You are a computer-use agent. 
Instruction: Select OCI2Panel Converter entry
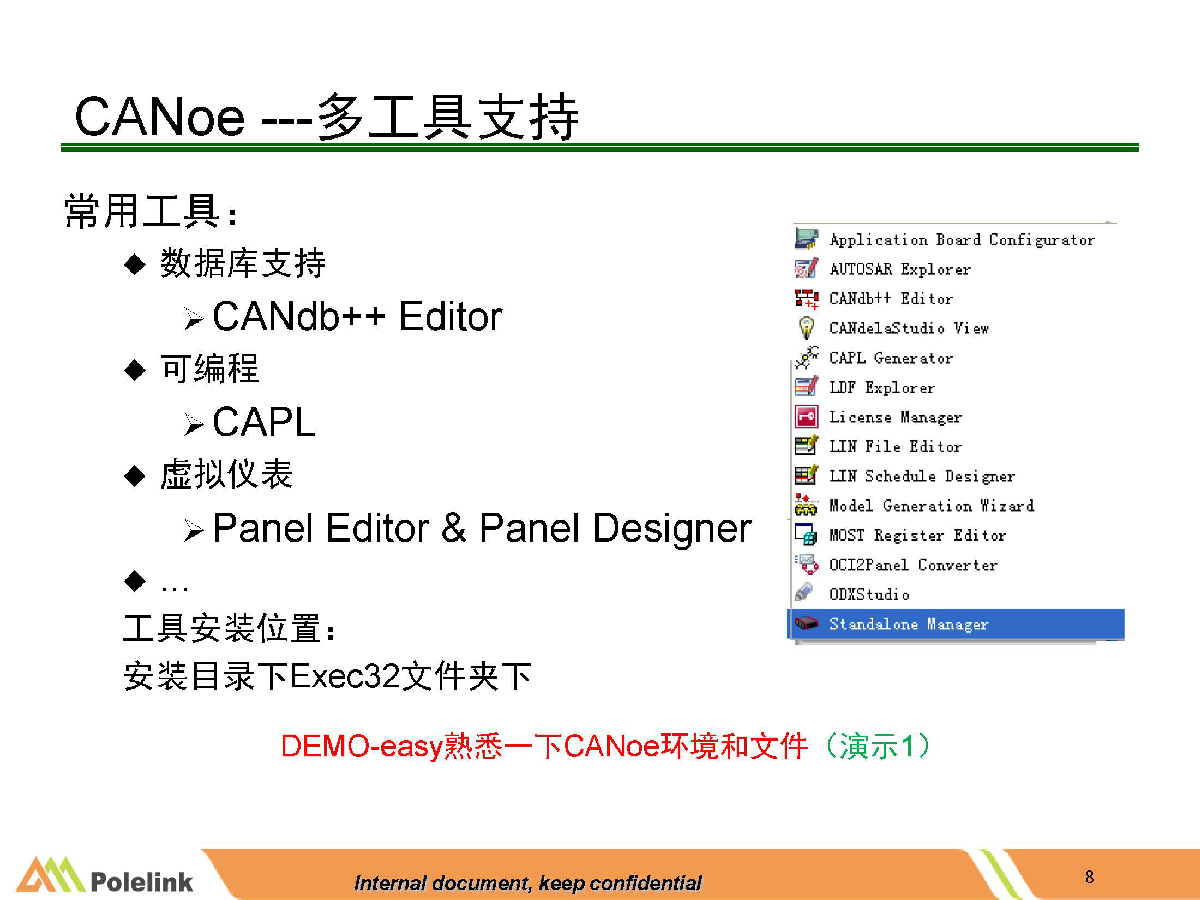(913, 565)
